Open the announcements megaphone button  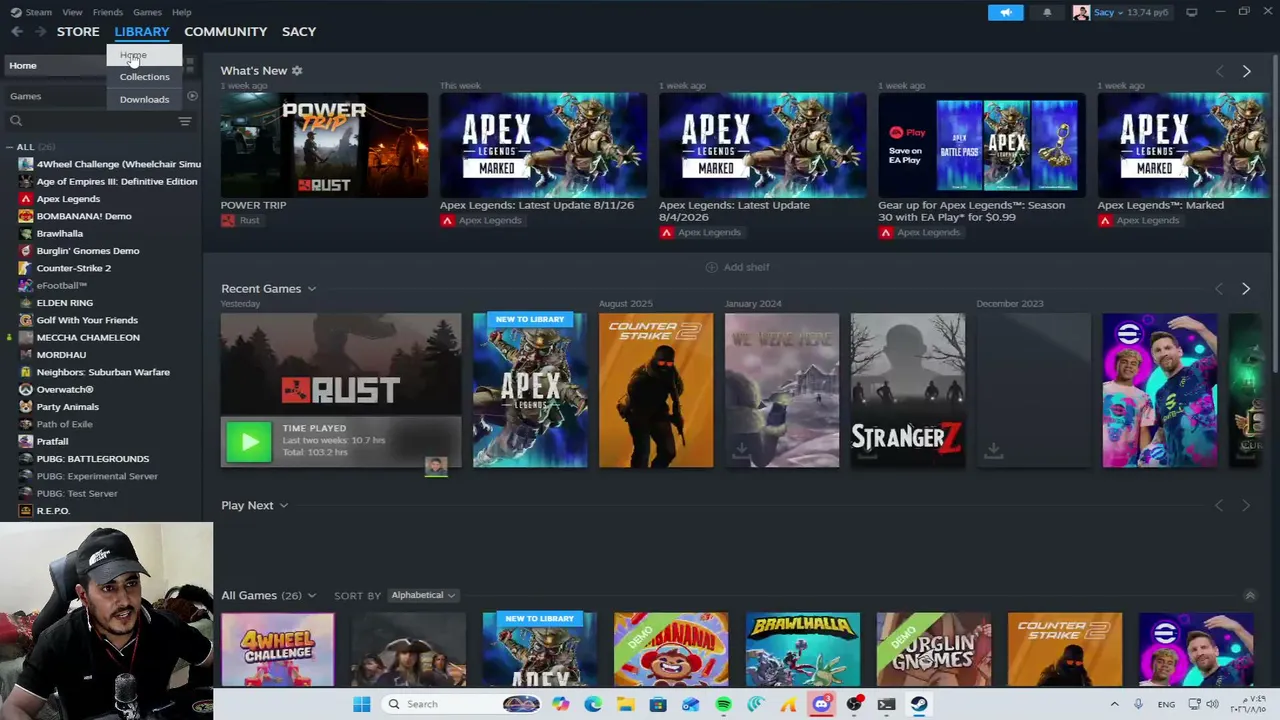1006,12
